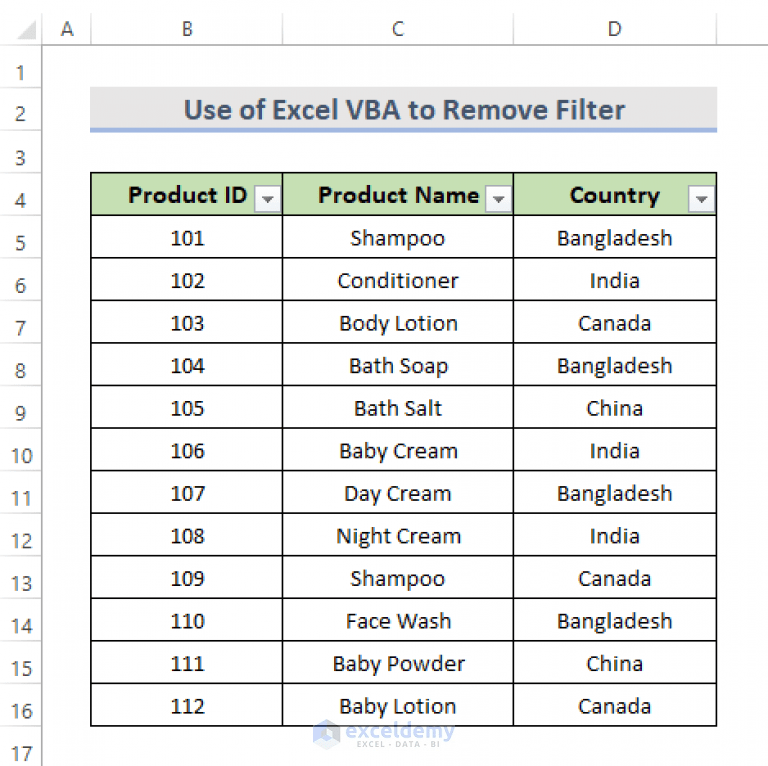
Task: Select the 'Country' header cell
Action: pyautogui.click(x=615, y=194)
